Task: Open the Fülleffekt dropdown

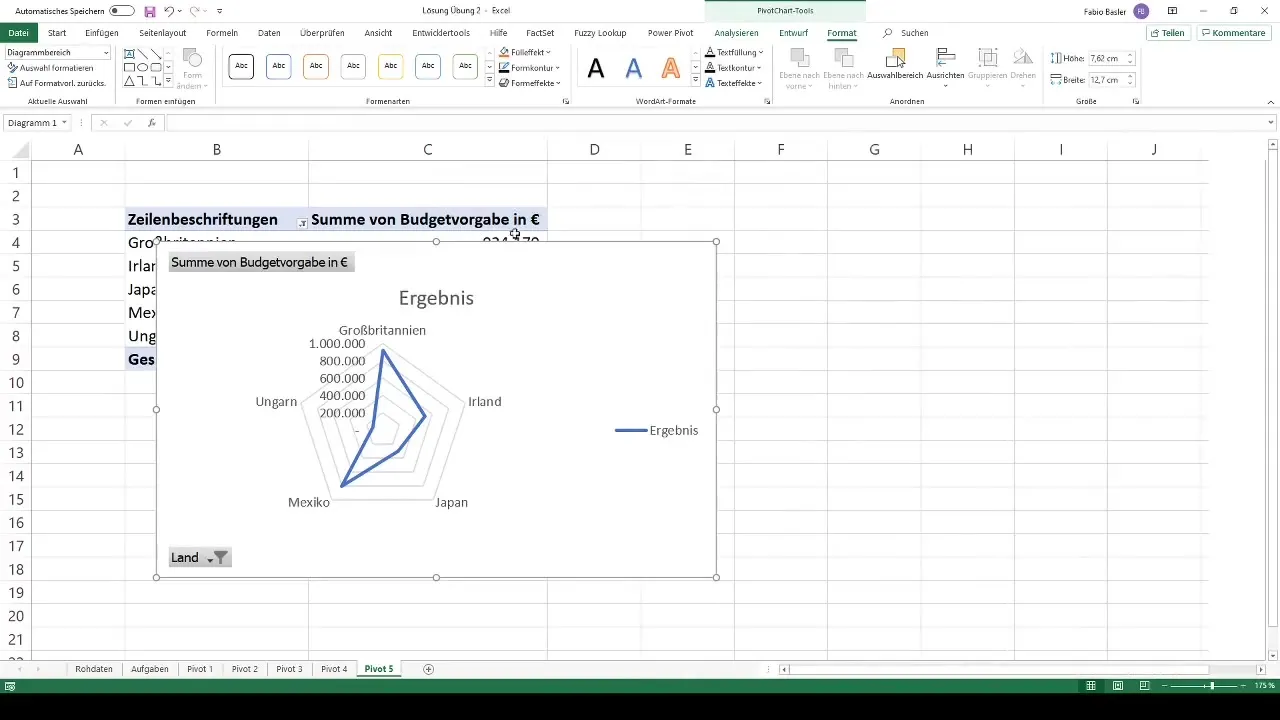Action: click(525, 52)
